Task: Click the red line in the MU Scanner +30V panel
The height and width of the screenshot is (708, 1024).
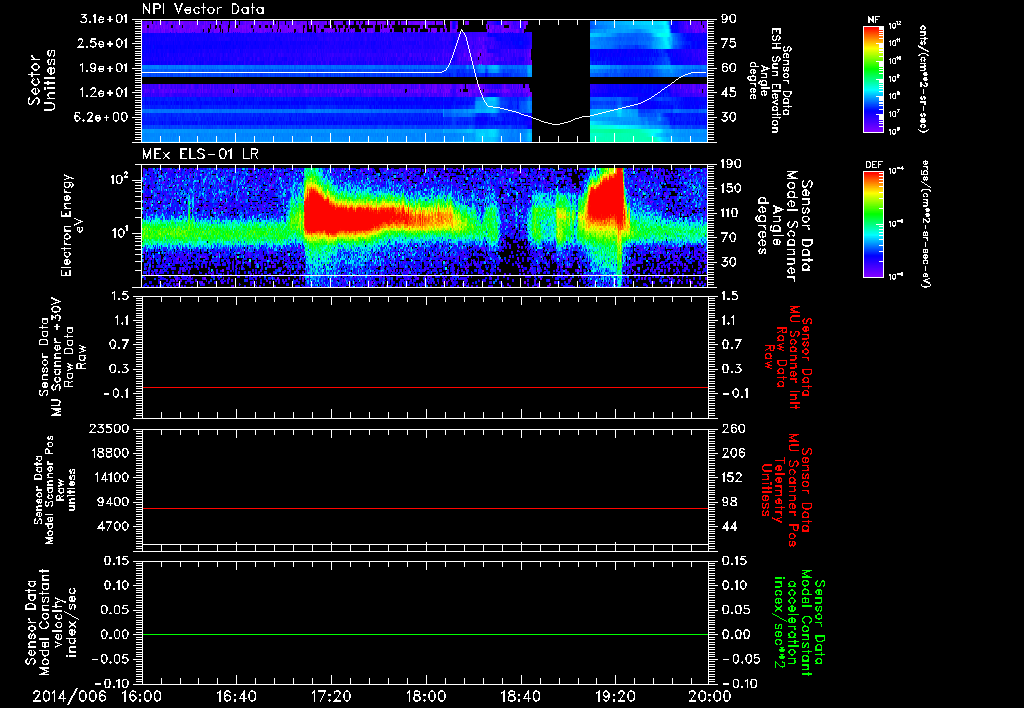Action: [425, 387]
